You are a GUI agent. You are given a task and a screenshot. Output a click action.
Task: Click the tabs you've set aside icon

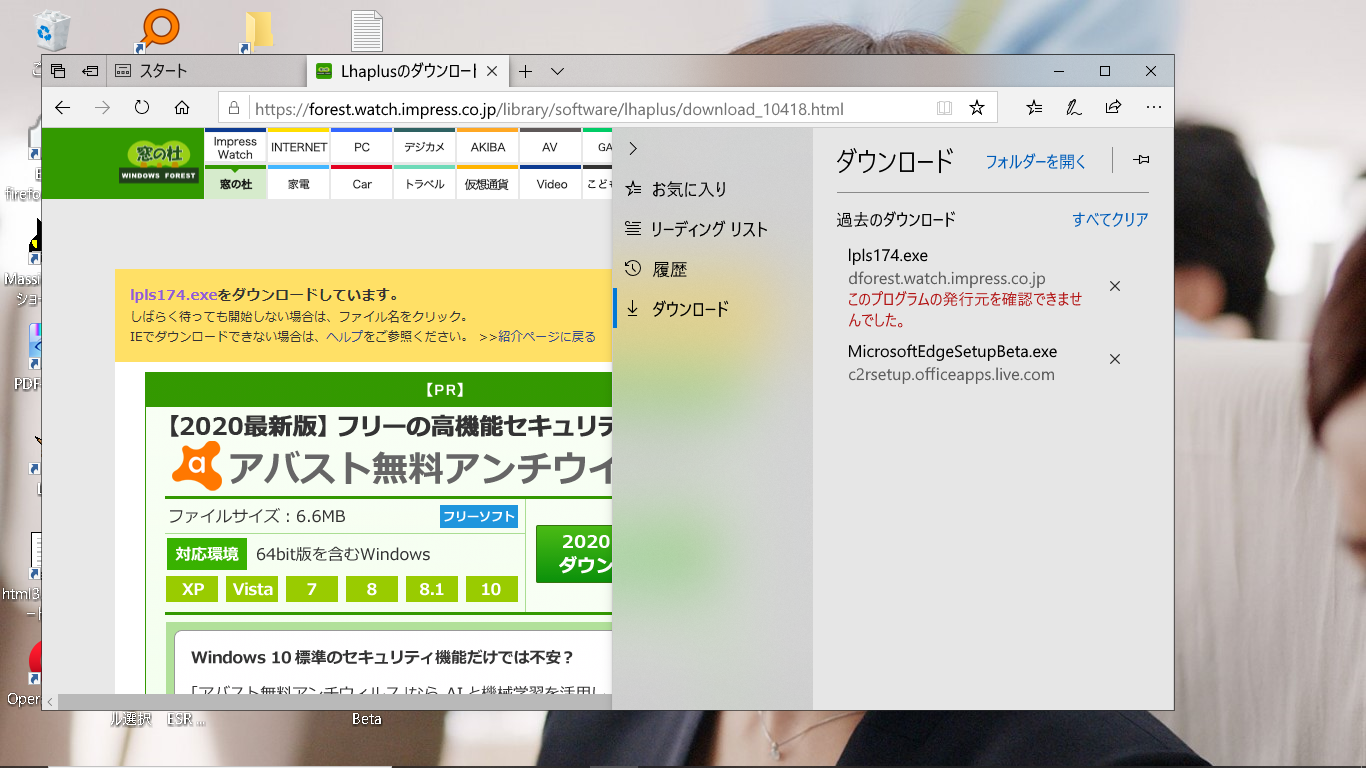point(58,71)
